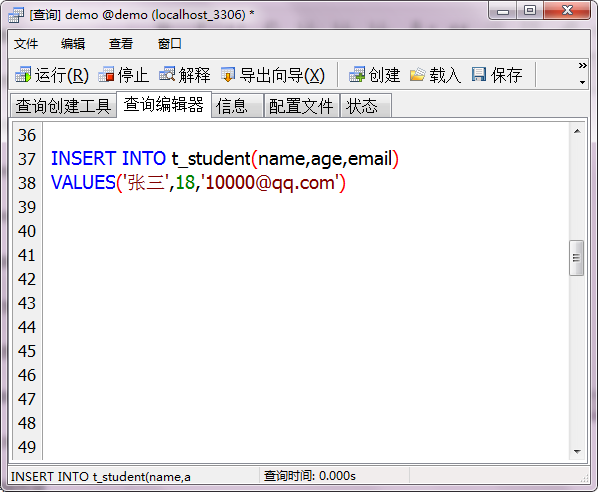Click line number 49 in the gutter

27,447
